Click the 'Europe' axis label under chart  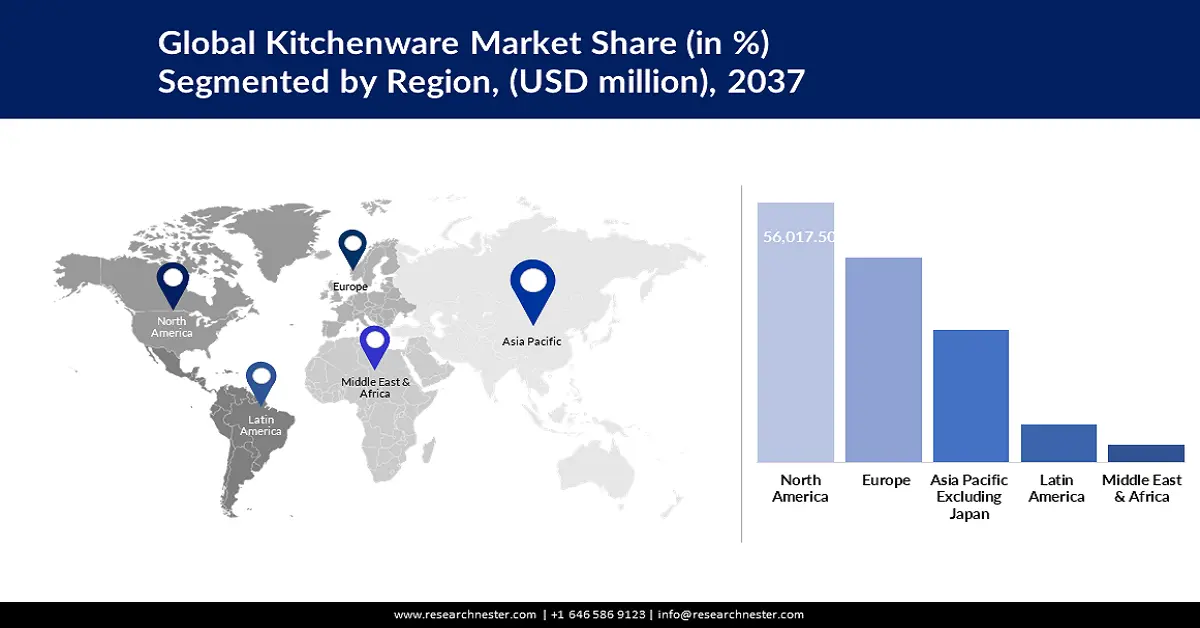886,480
